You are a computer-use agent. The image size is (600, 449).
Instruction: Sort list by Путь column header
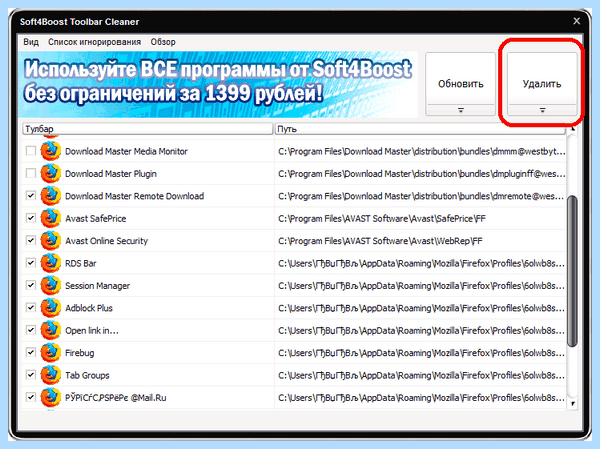(x=420, y=129)
